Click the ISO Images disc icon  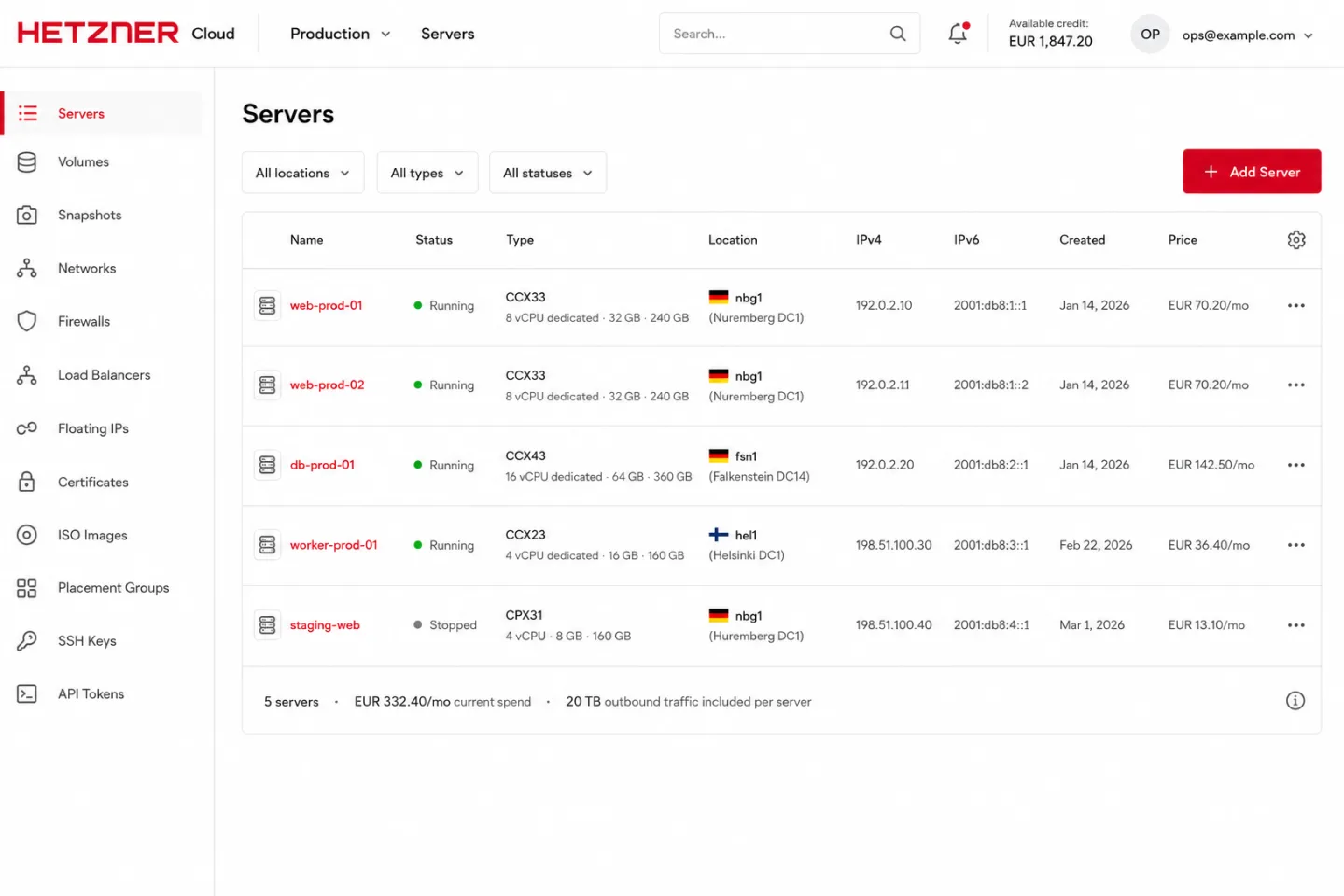[27, 535]
